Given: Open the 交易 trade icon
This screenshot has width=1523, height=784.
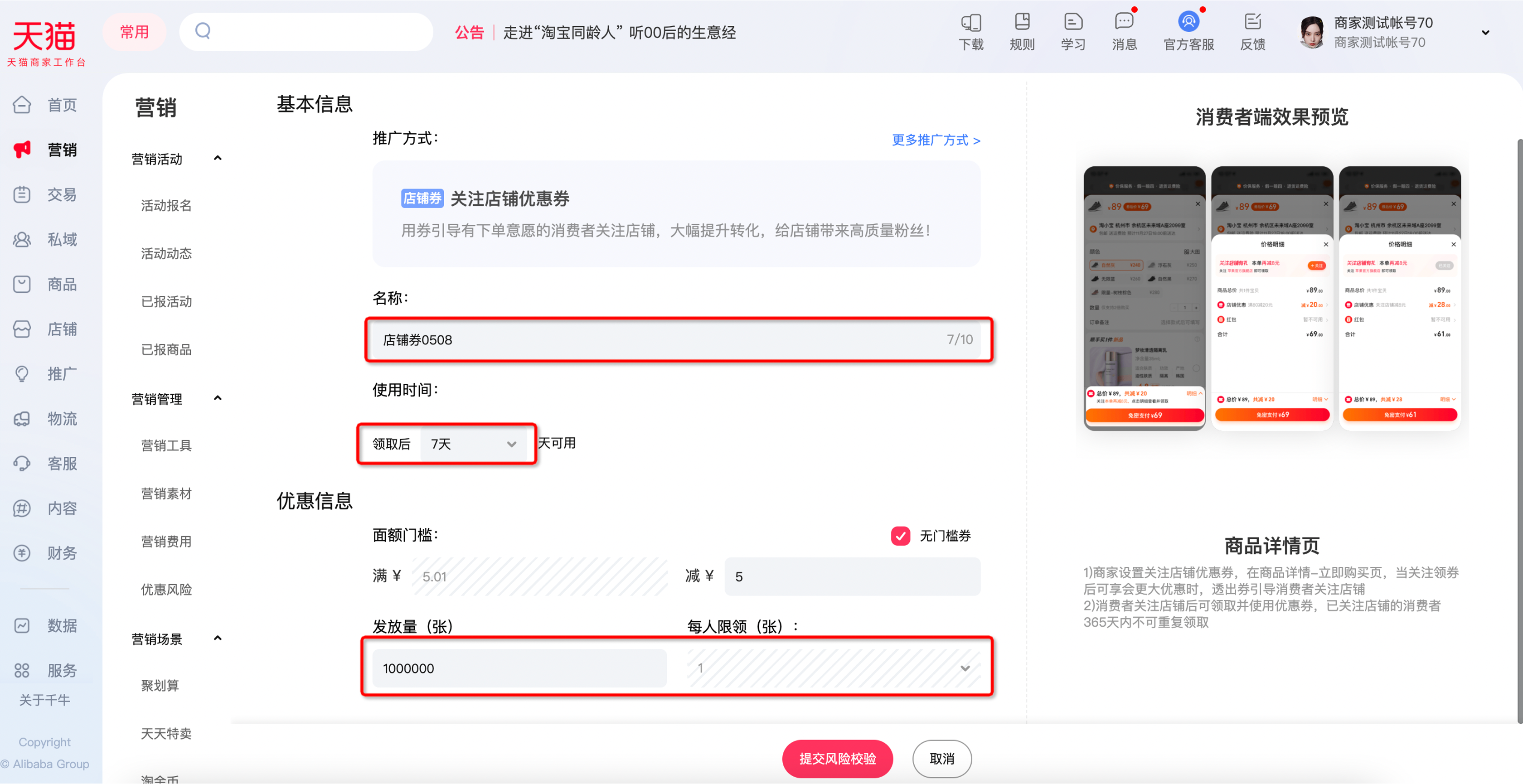Looking at the screenshot, I should 22,194.
